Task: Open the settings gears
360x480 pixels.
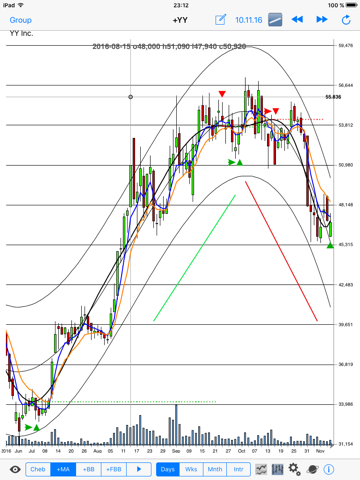Action: [294, 469]
